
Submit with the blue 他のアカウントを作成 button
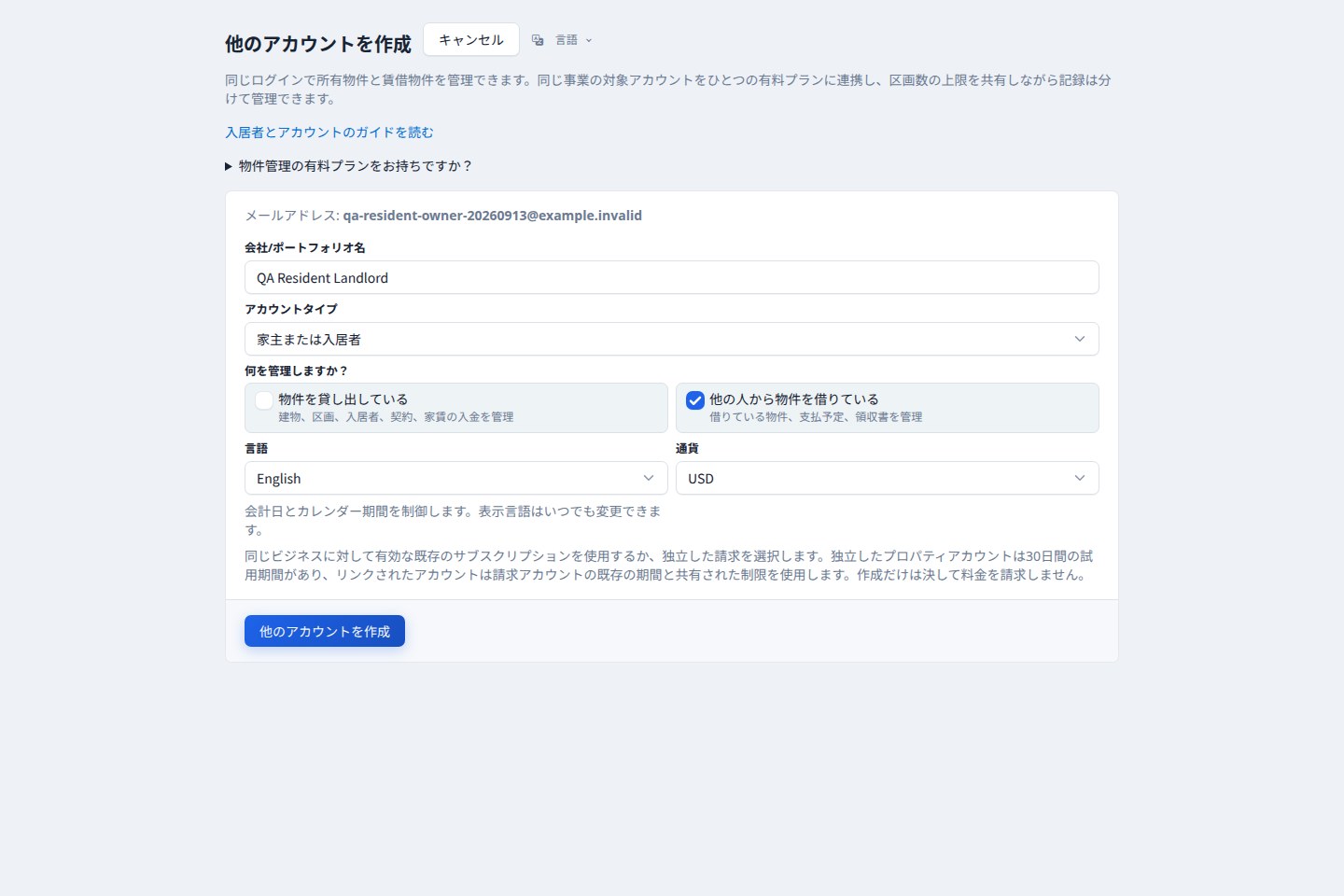click(325, 631)
